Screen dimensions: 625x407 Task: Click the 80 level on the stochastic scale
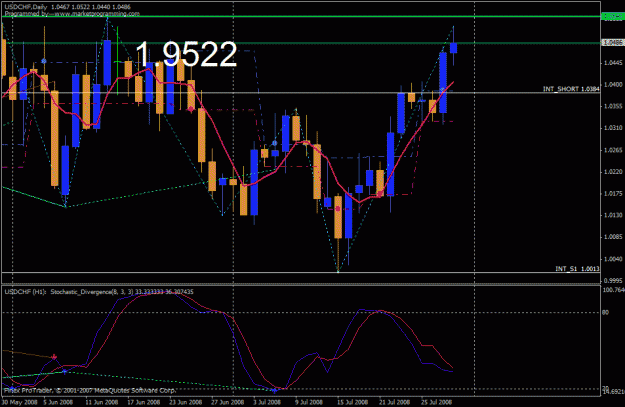(605, 312)
